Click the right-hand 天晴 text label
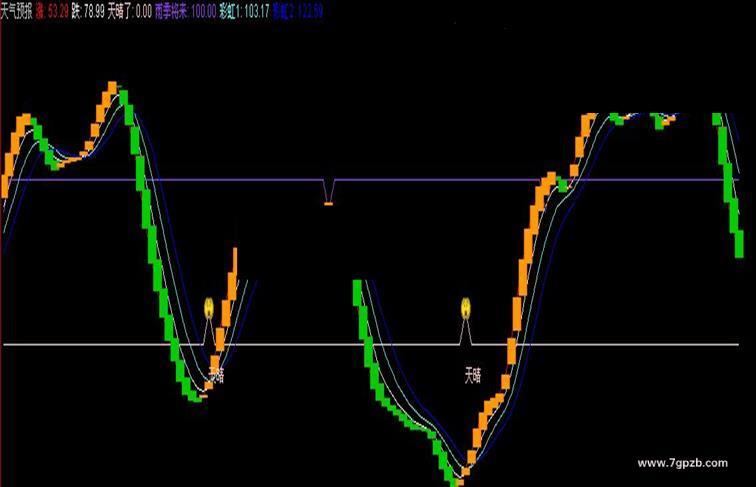The width and height of the screenshot is (756, 487). [472, 375]
